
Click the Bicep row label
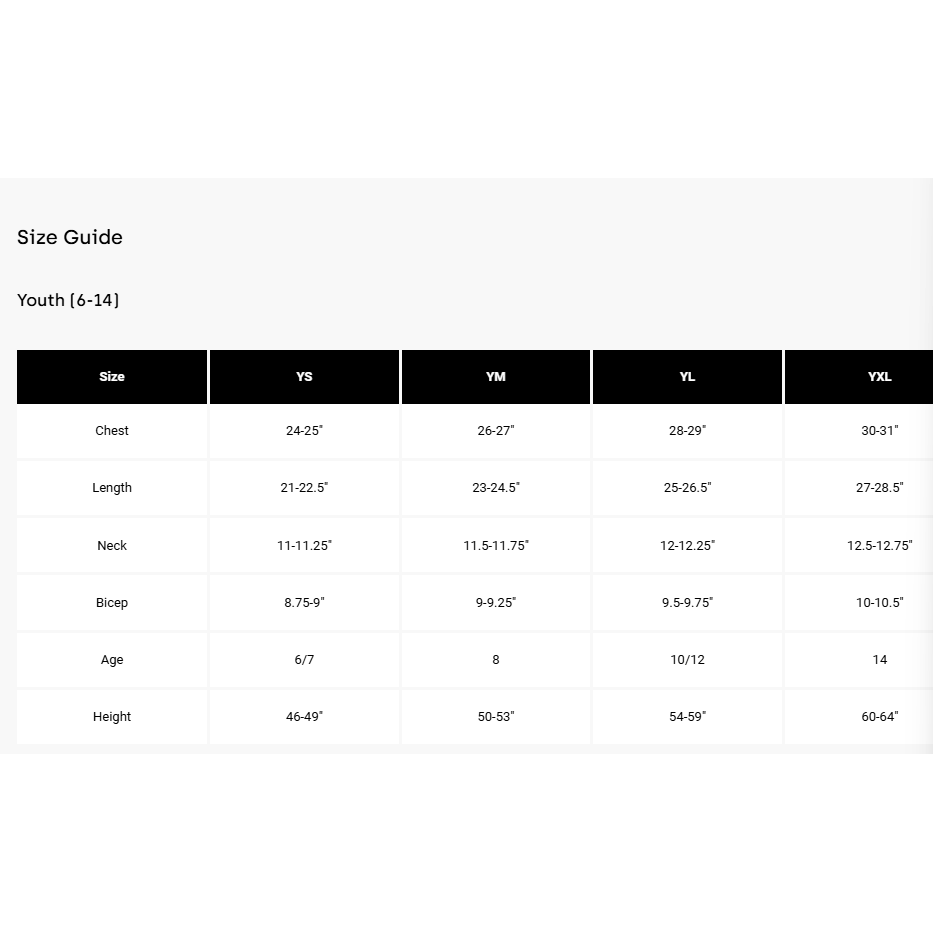click(112, 603)
